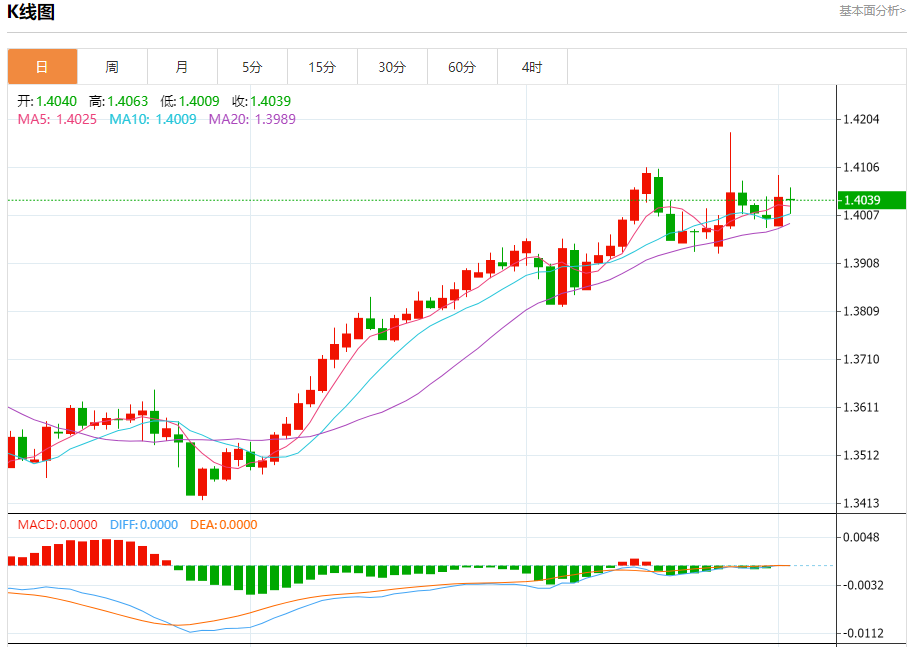Click the MA20: 1.3989 legend value

pyautogui.click(x=252, y=119)
